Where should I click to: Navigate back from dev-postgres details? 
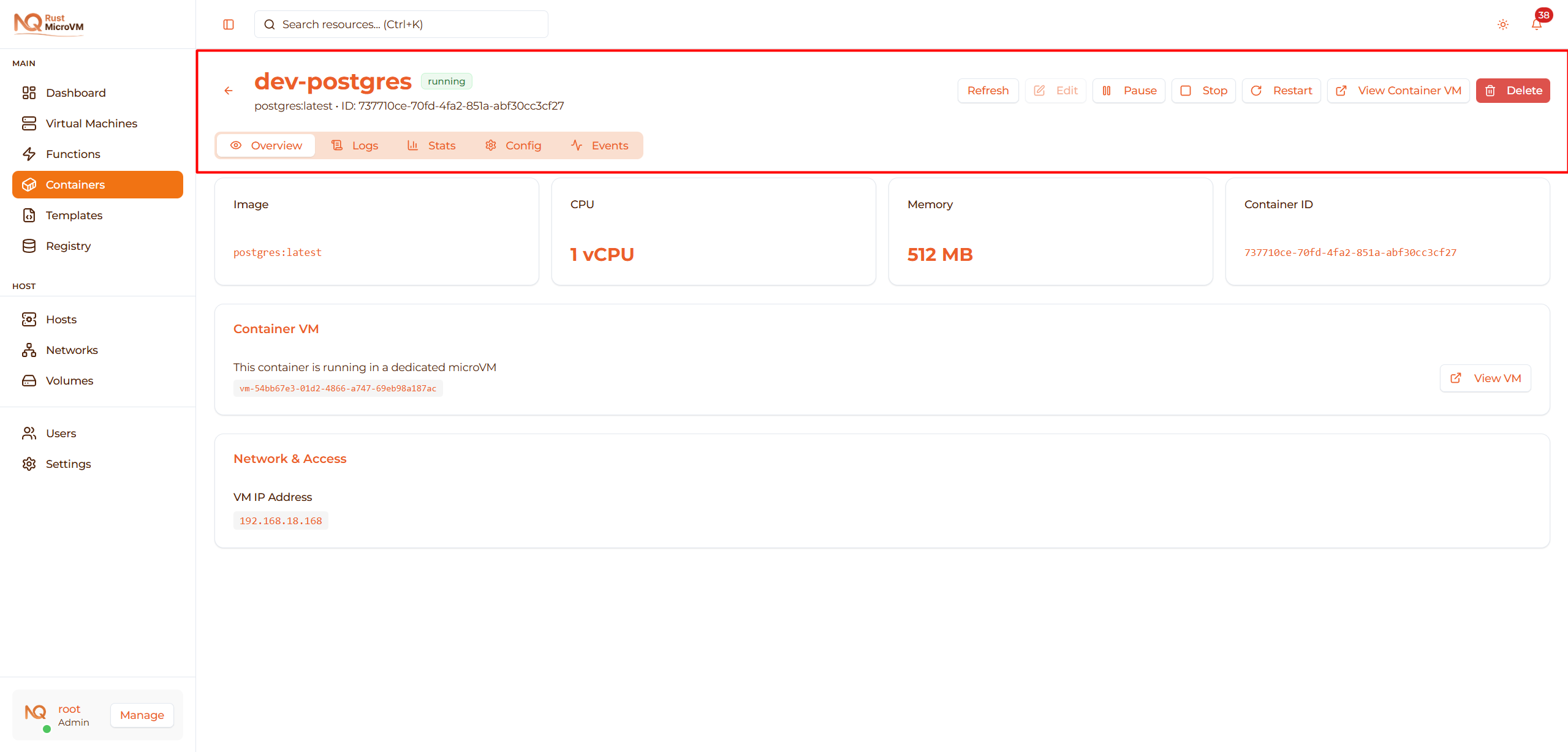229,90
